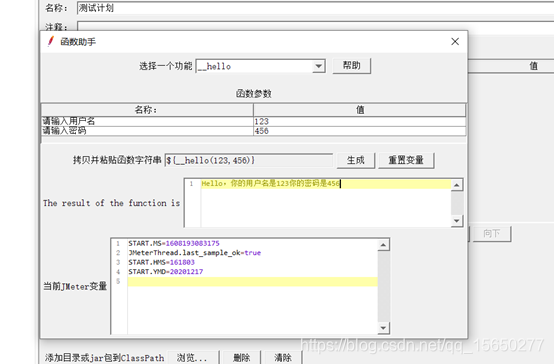Click the JMeterThread.last_sample_ok variable line

[x=195, y=253]
